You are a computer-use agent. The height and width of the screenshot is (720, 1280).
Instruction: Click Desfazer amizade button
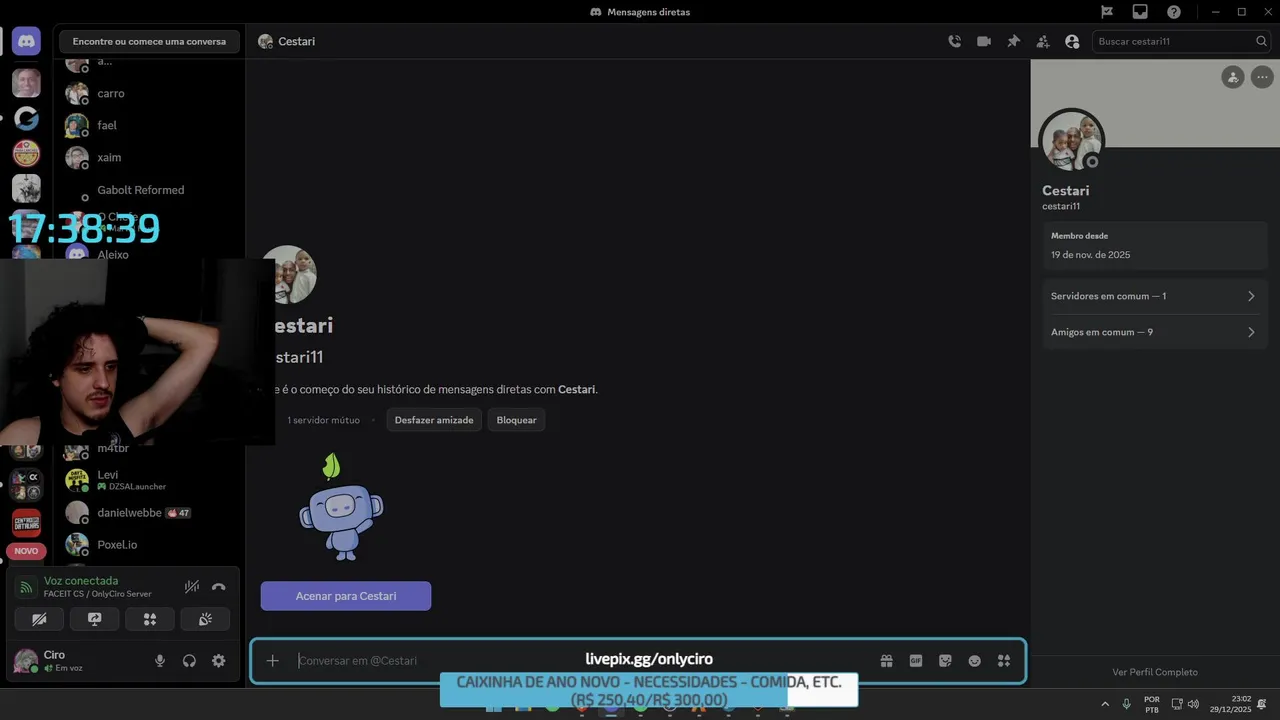tap(434, 420)
